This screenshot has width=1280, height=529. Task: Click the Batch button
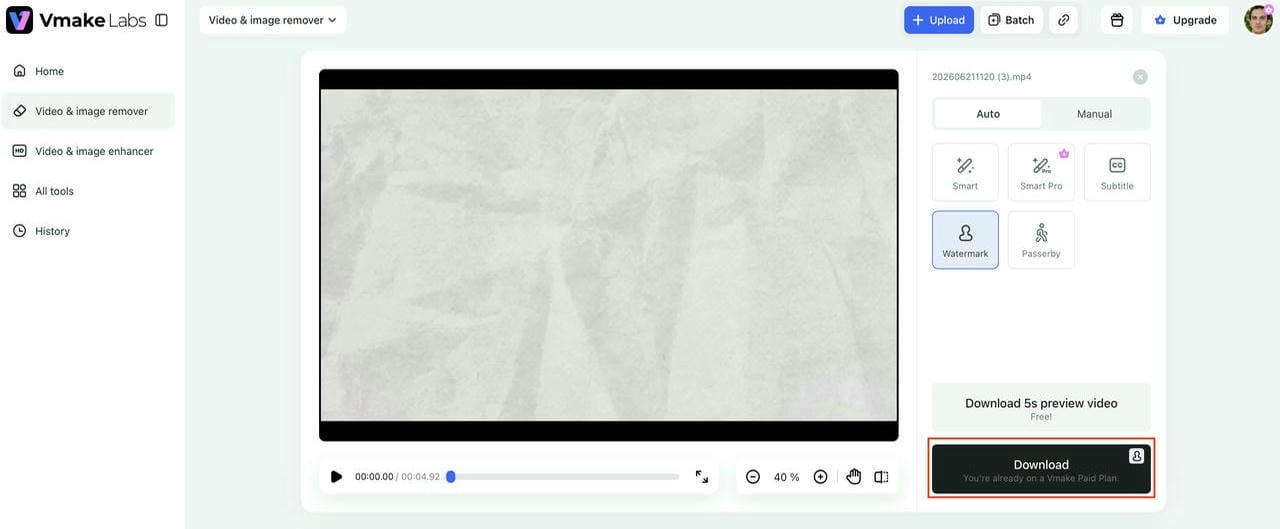[1011, 20]
